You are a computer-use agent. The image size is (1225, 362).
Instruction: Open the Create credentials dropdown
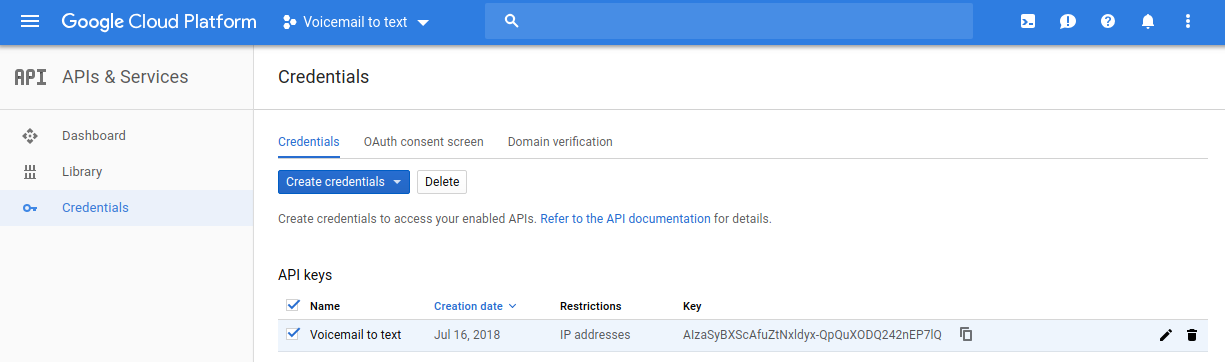coord(344,182)
